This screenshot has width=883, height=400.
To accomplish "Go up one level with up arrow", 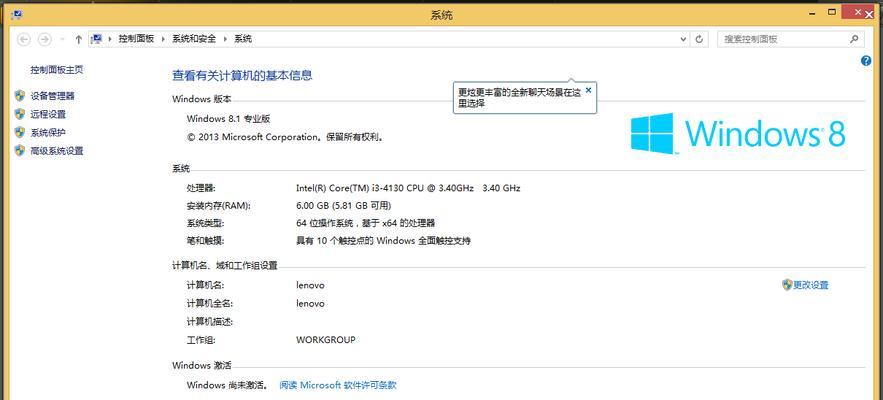I will point(78,39).
